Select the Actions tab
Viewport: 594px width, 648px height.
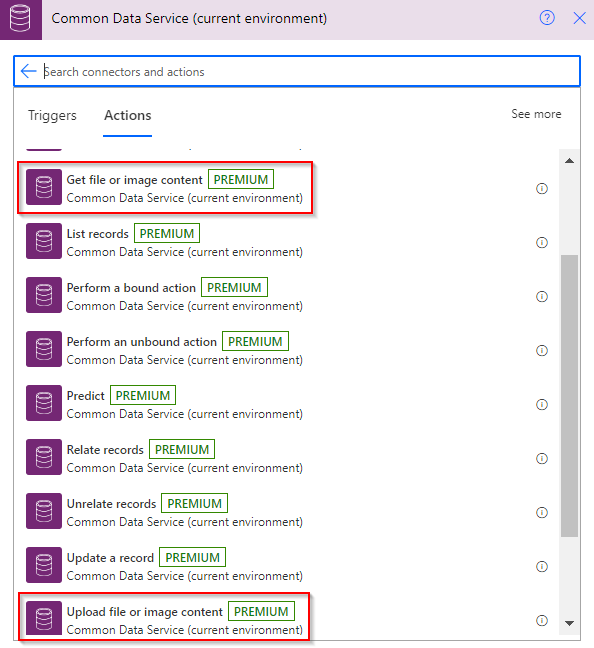(128, 115)
